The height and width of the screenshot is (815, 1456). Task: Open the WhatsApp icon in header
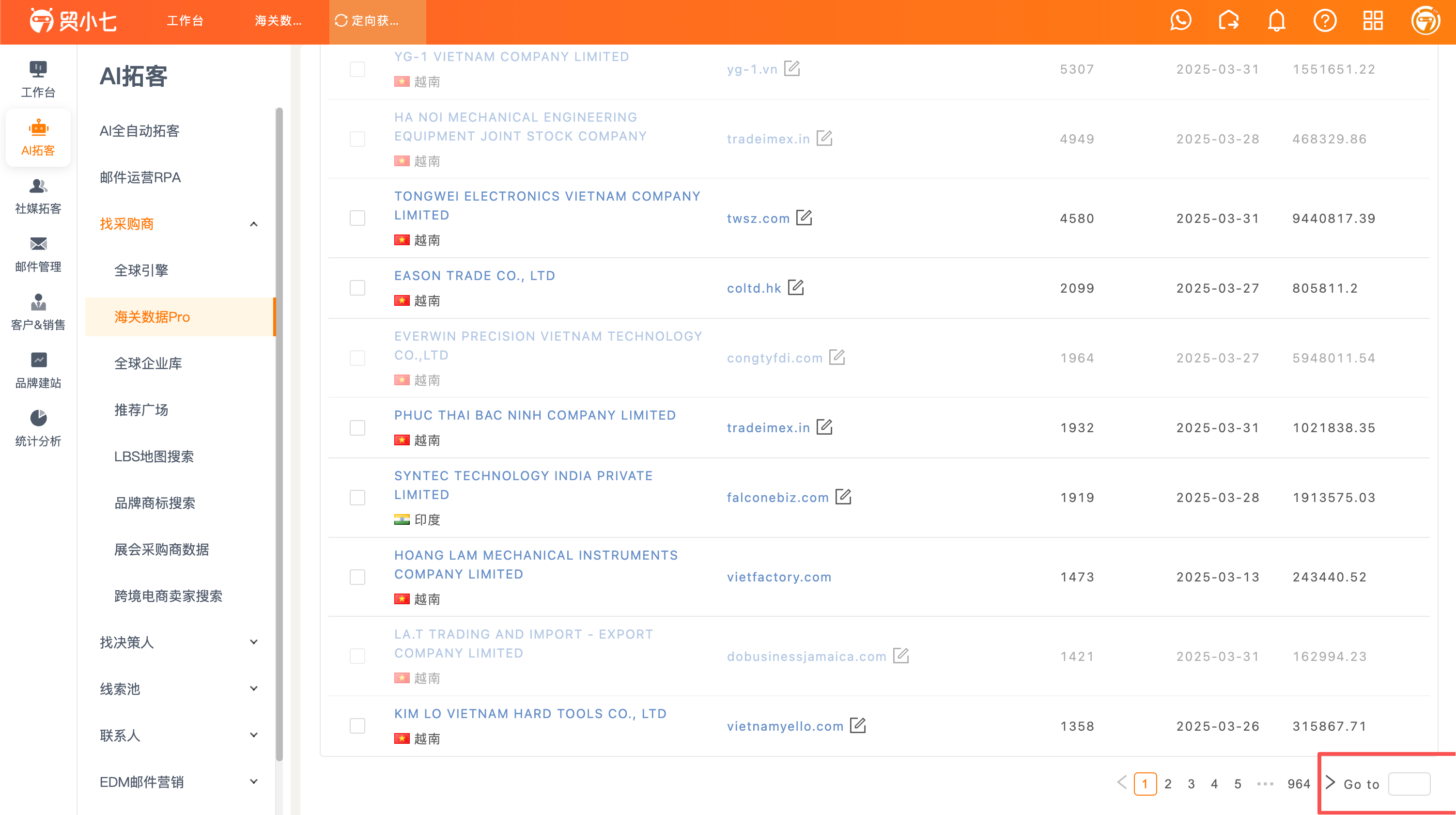coord(1180,21)
